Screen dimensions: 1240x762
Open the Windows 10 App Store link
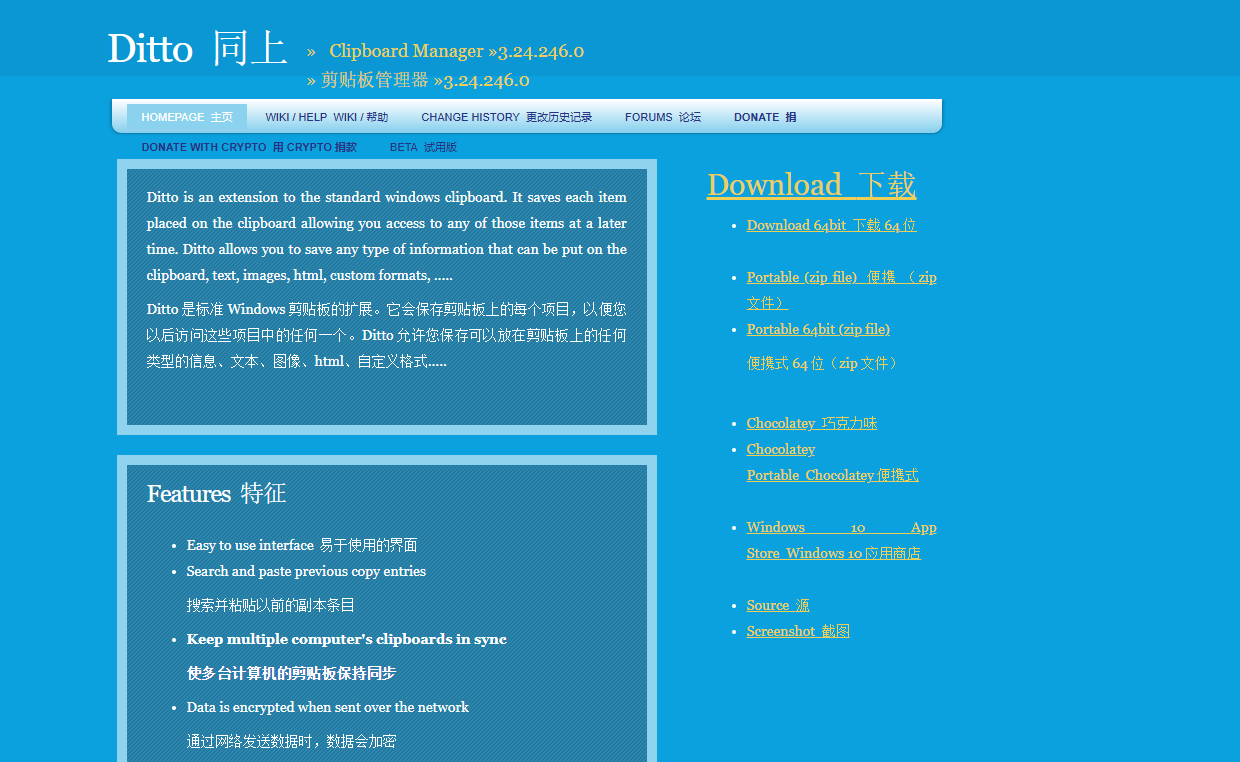pyautogui.click(x=842, y=540)
